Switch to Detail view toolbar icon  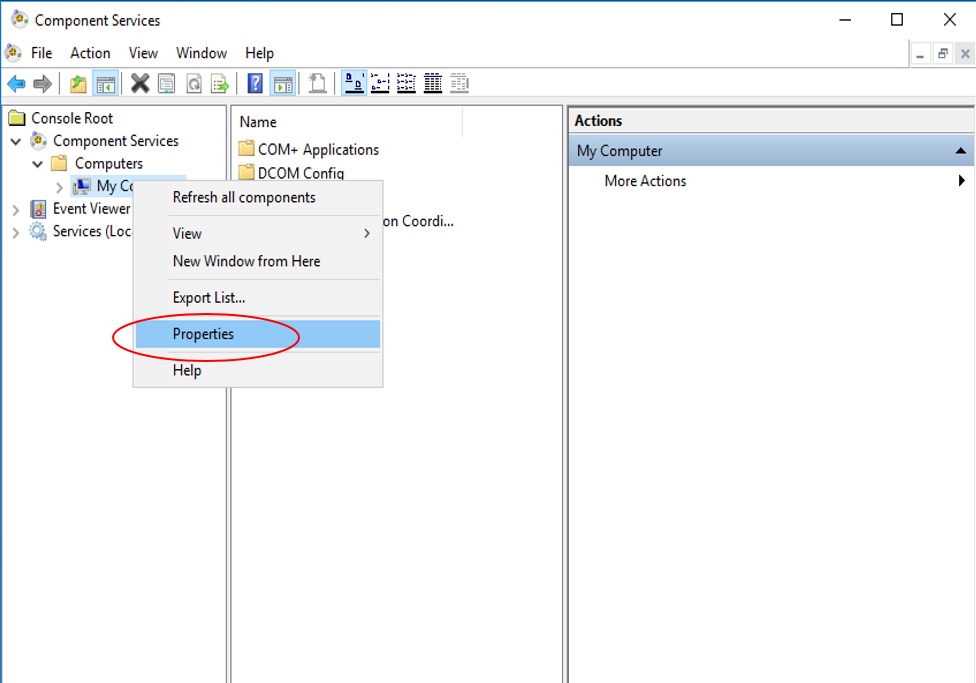click(433, 84)
